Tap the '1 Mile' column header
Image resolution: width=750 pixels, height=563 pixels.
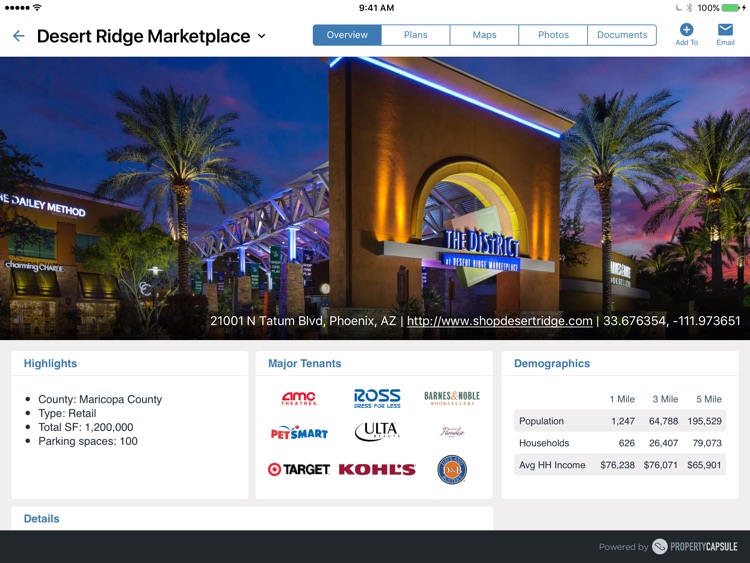coord(622,399)
